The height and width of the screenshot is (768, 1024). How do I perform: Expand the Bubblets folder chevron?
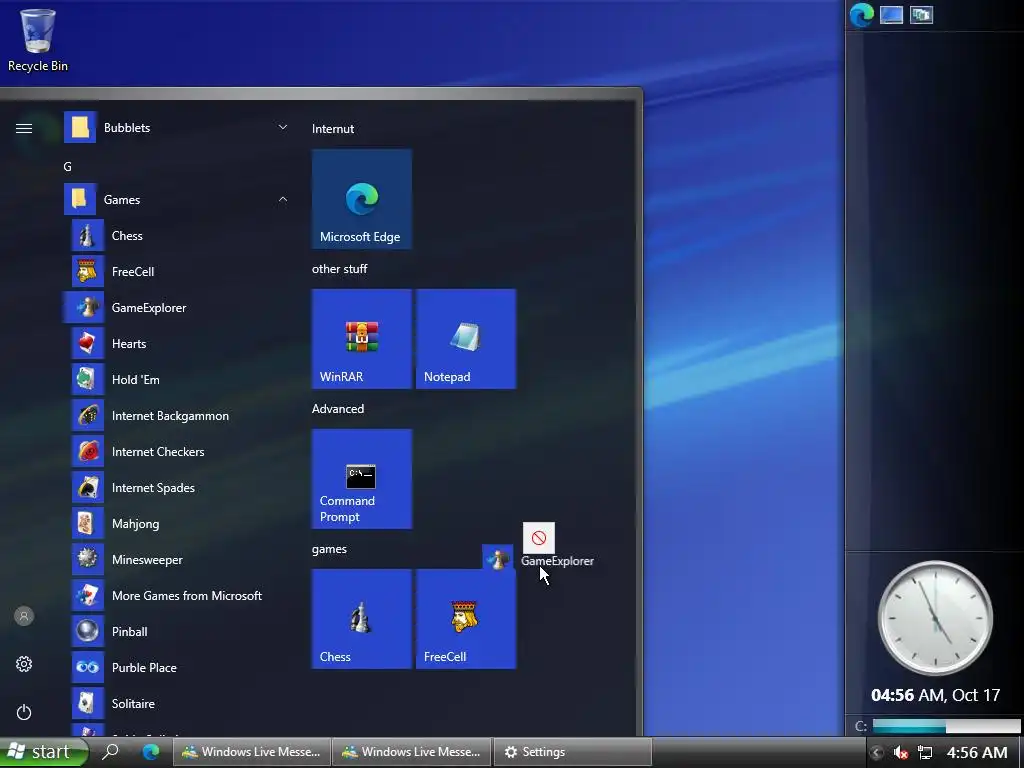[283, 127]
